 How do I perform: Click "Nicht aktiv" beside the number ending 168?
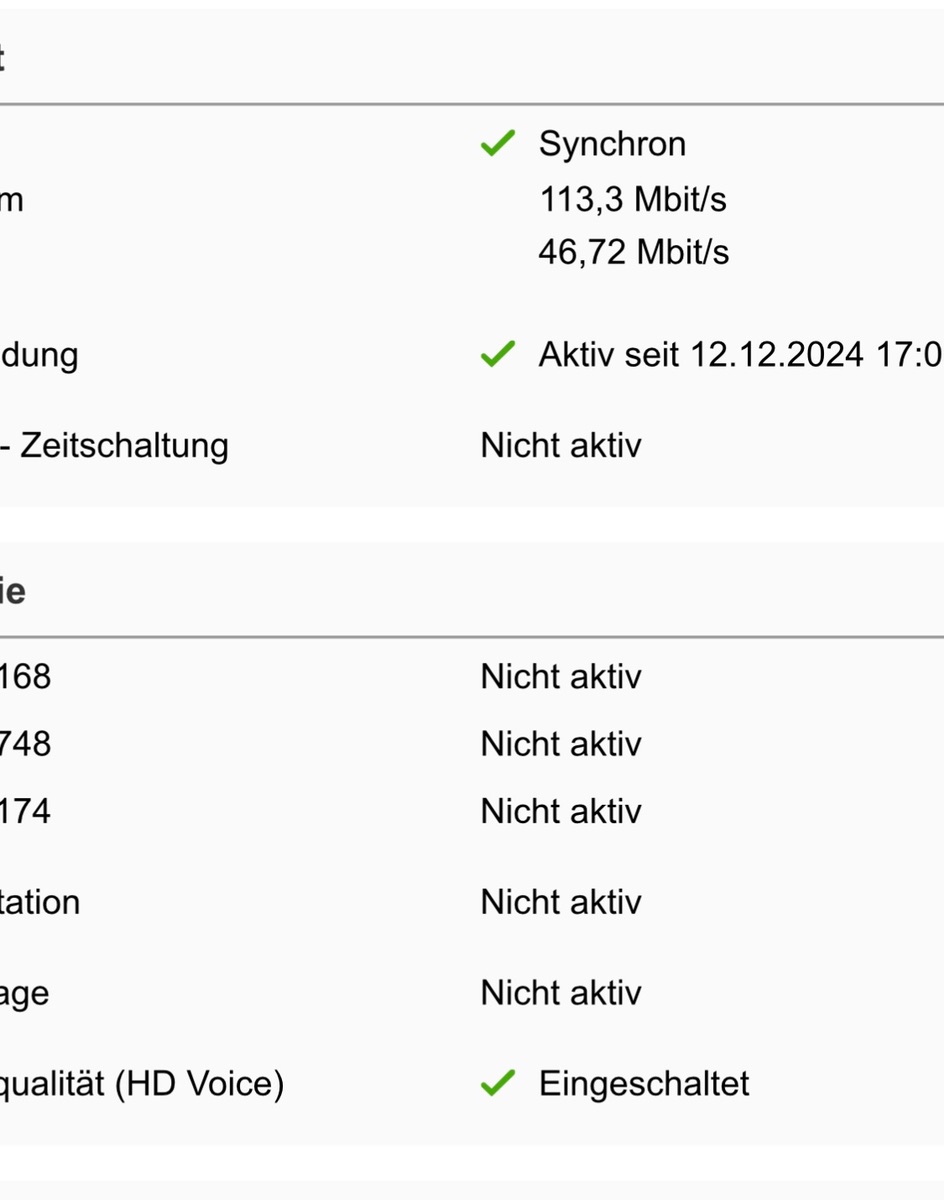click(x=560, y=677)
